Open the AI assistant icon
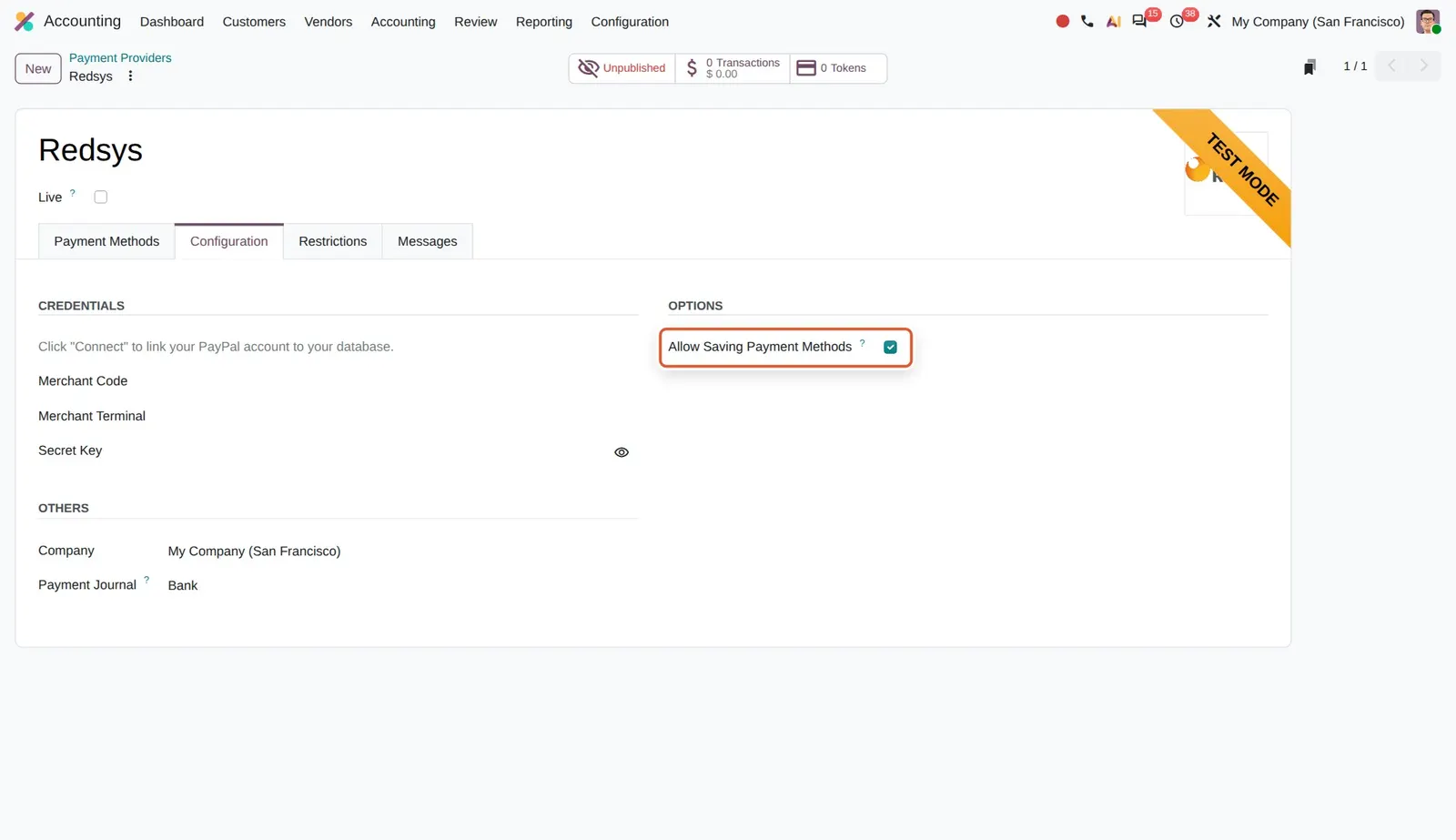This screenshot has height=840, width=1456. (x=1113, y=21)
